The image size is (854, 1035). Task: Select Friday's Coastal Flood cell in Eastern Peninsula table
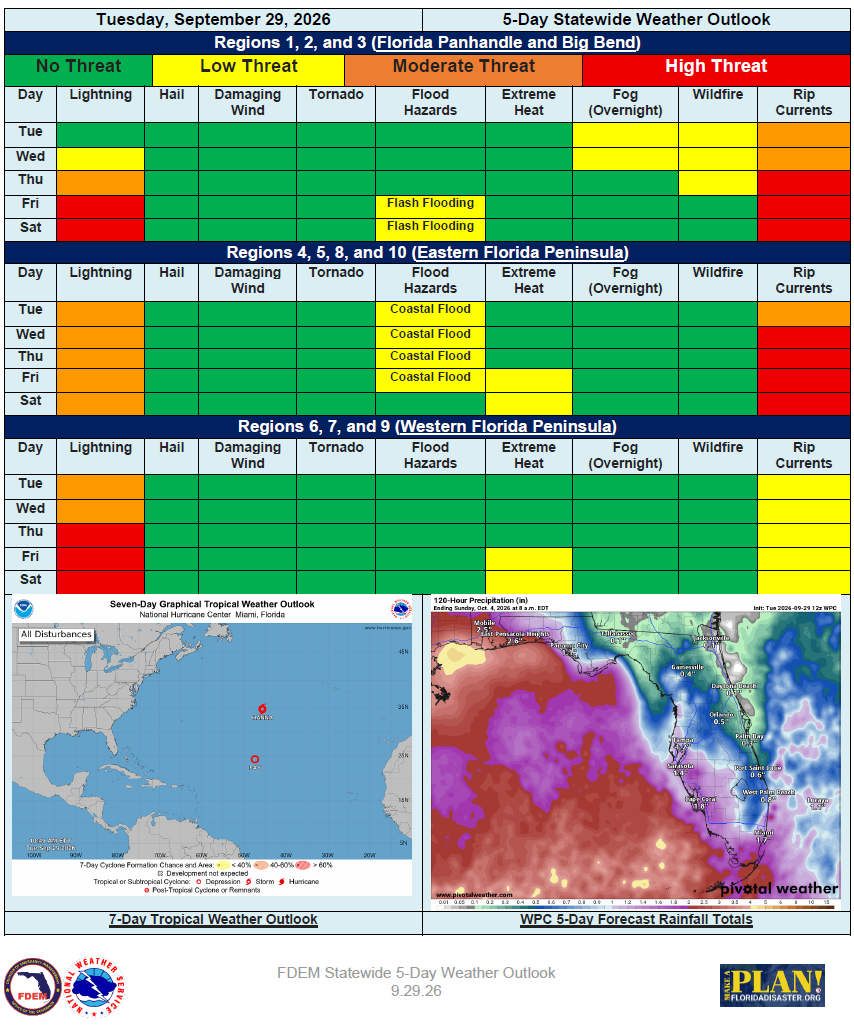430,380
